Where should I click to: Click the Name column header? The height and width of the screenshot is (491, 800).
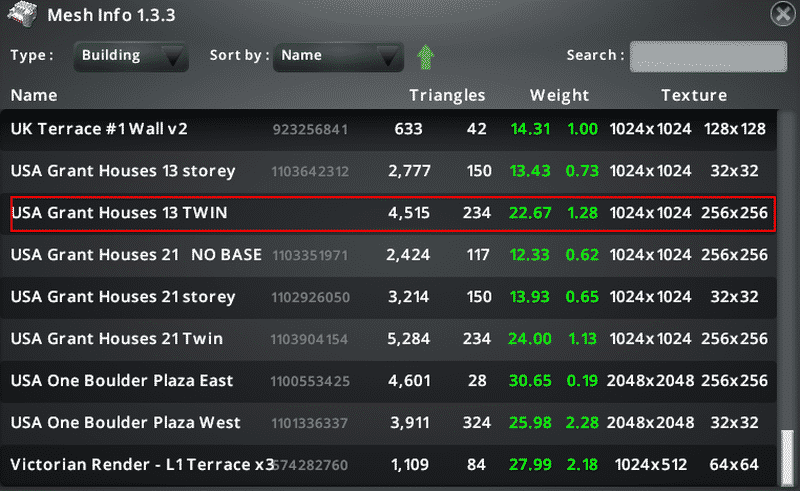[x=34, y=96]
